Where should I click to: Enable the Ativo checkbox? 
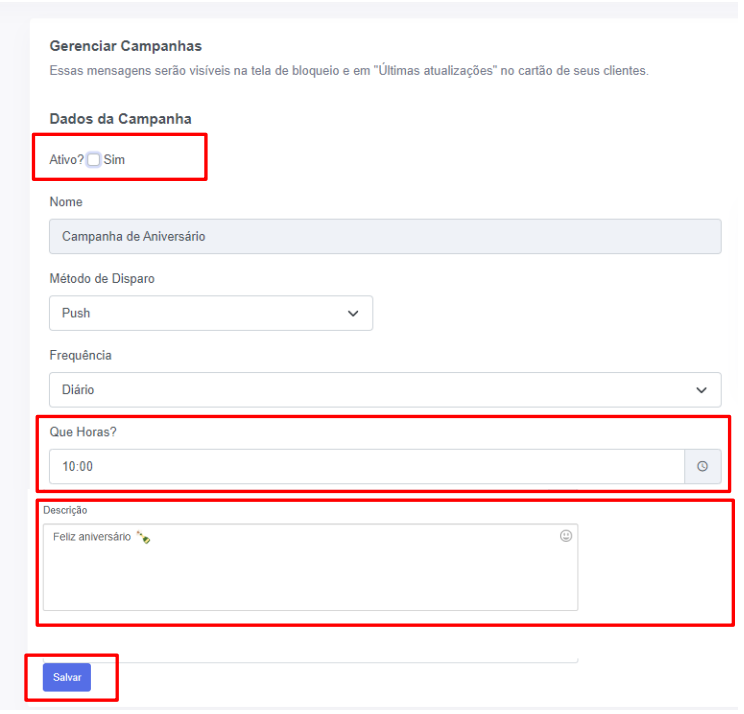93,159
